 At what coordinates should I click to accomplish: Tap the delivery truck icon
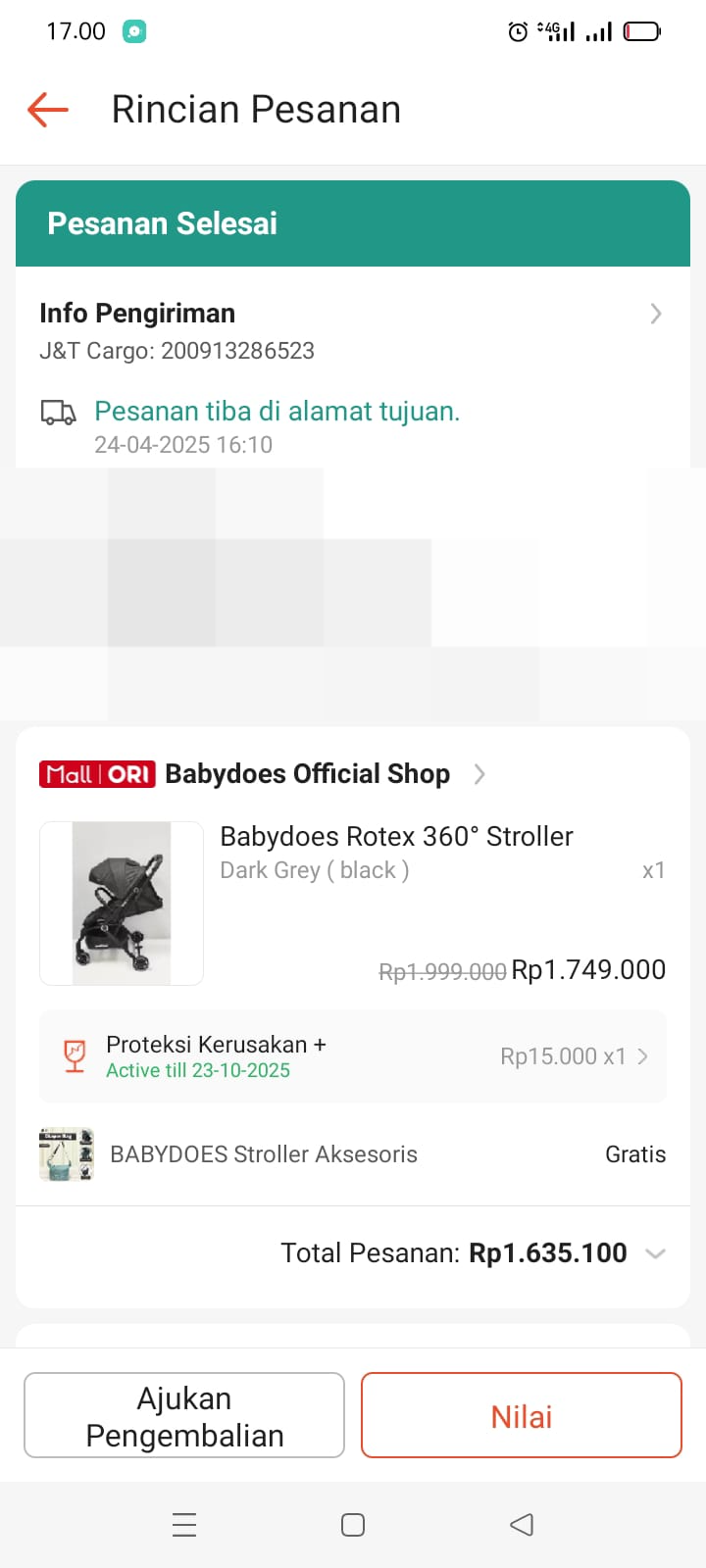tap(58, 413)
